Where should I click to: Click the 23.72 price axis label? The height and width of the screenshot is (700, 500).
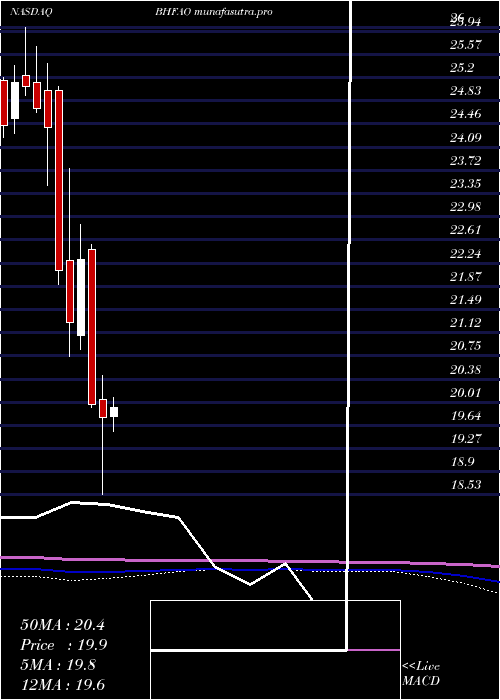(466, 161)
